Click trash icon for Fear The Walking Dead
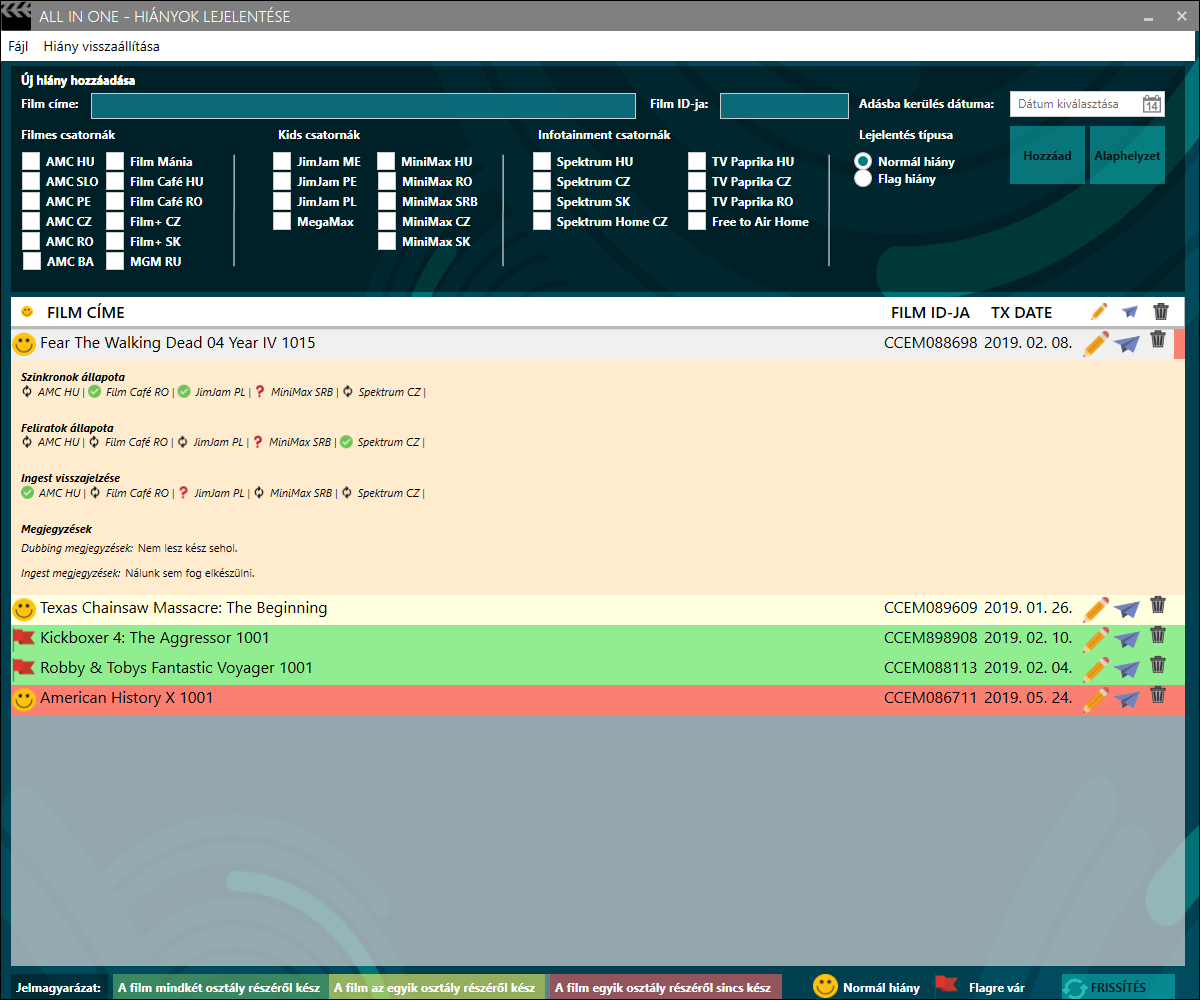 1158,340
